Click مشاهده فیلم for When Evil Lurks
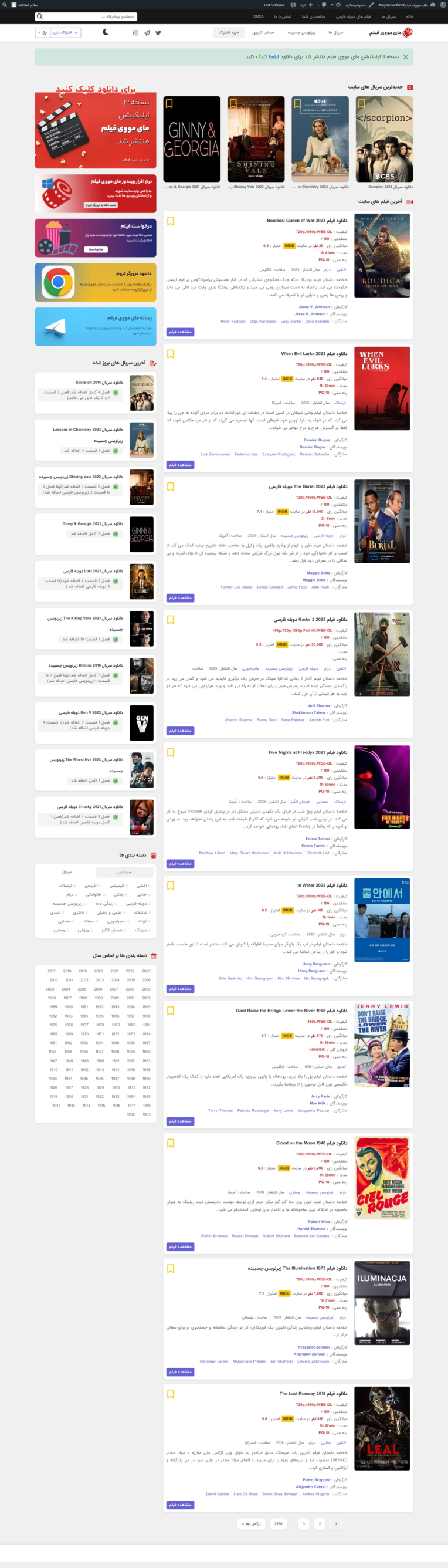 click(181, 464)
